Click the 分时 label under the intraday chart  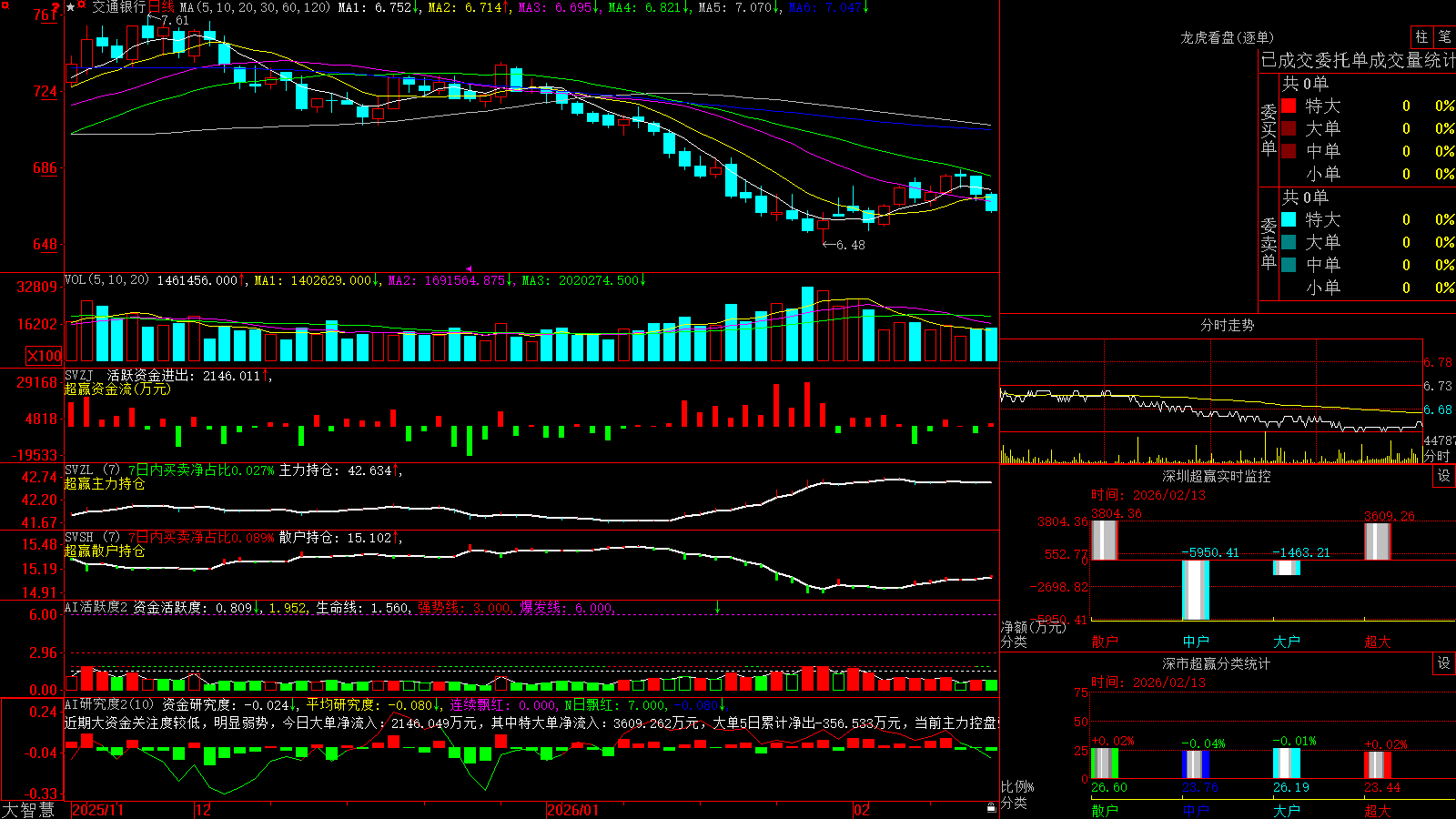[1437, 456]
